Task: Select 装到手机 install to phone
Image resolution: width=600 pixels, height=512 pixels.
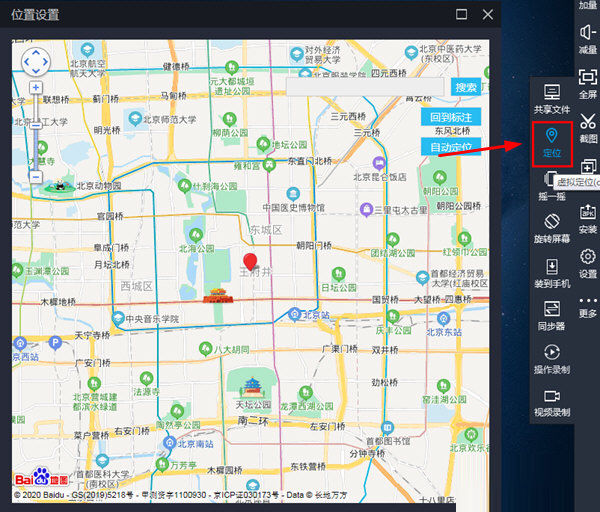Action: click(552, 270)
